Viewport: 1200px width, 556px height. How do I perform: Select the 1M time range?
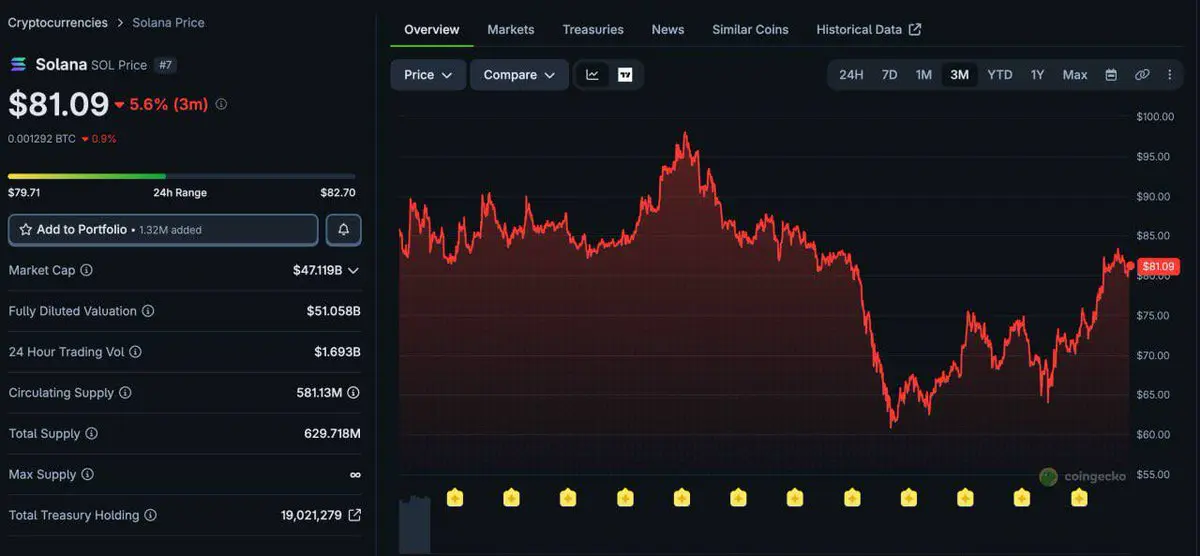click(x=923, y=75)
